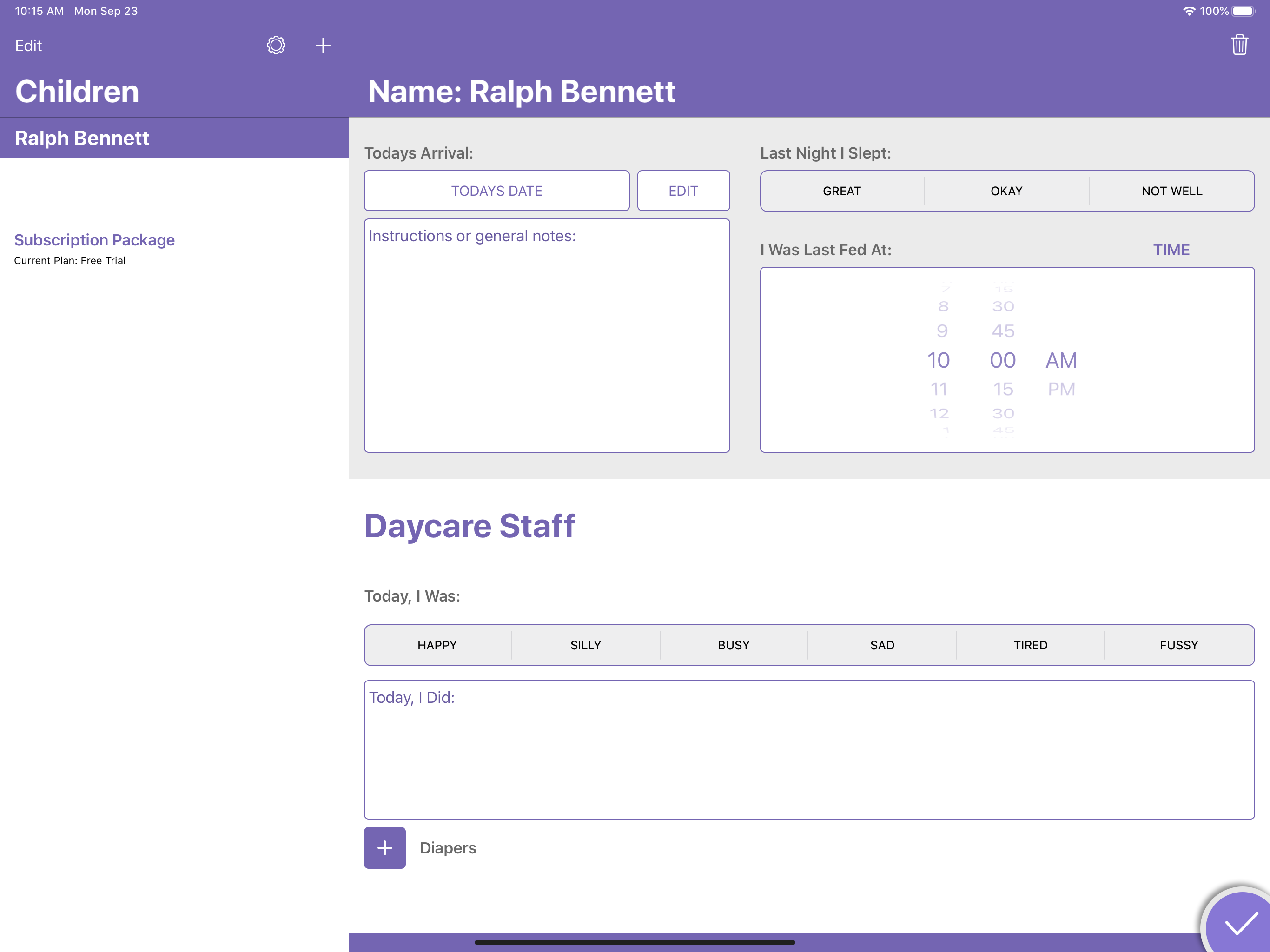1270x952 pixels.
Task: Add a new child with the plus icon
Action: pyautogui.click(x=323, y=46)
